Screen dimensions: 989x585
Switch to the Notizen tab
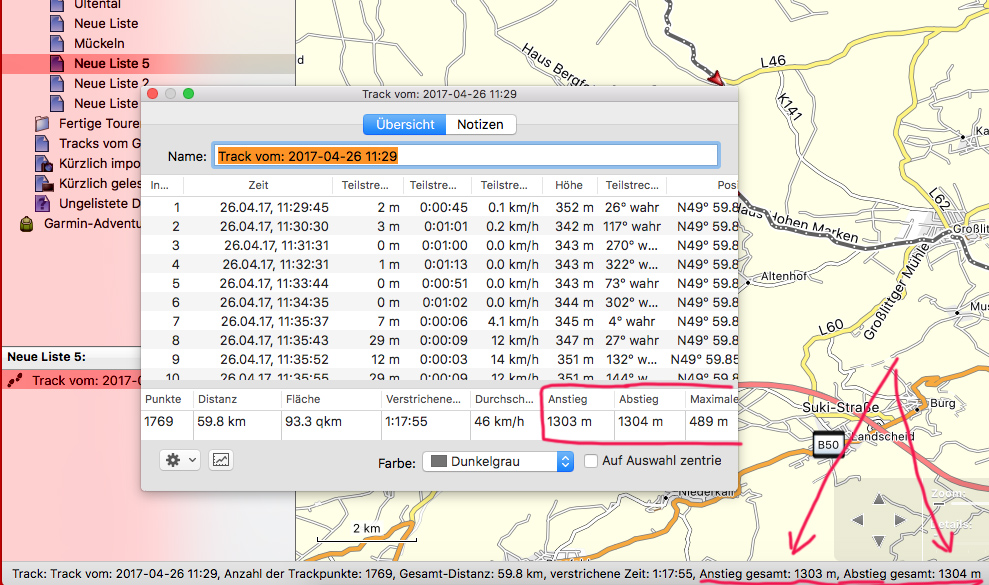click(481, 124)
